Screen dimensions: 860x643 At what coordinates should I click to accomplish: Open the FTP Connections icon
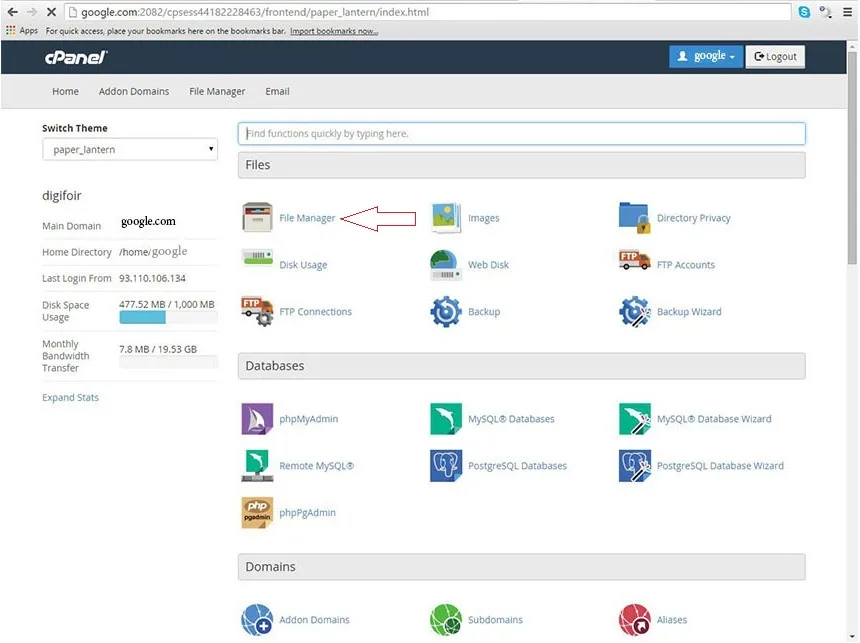pyautogui.click(x=257, y=311)
